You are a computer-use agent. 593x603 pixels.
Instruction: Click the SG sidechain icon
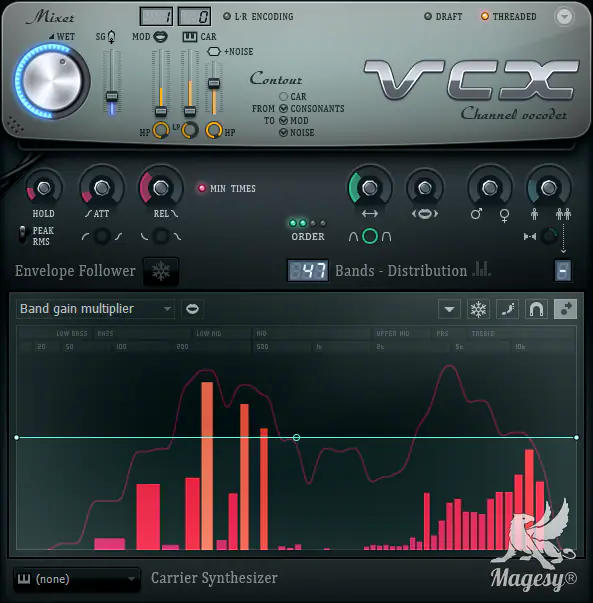click(x=111, y=37)
